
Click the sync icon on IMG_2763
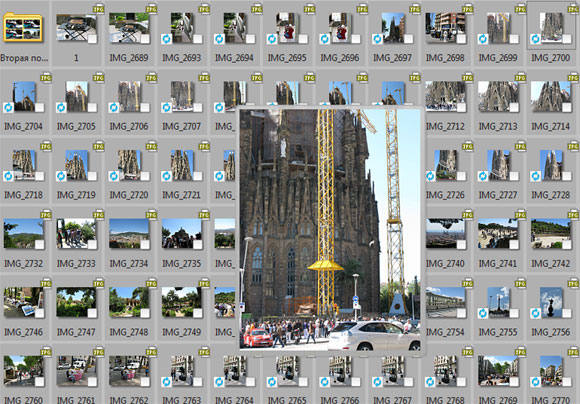[166, 382]
